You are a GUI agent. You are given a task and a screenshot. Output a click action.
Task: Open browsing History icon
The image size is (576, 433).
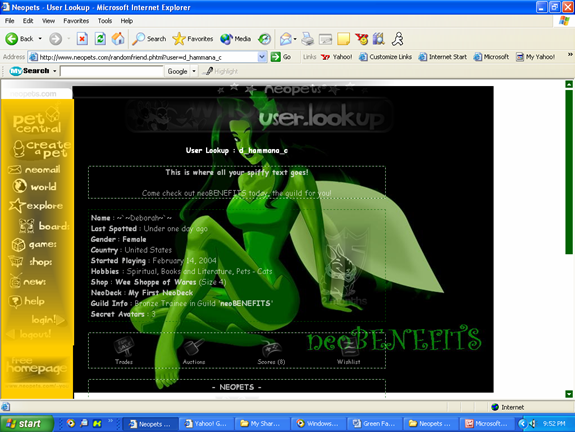[264, 39]
